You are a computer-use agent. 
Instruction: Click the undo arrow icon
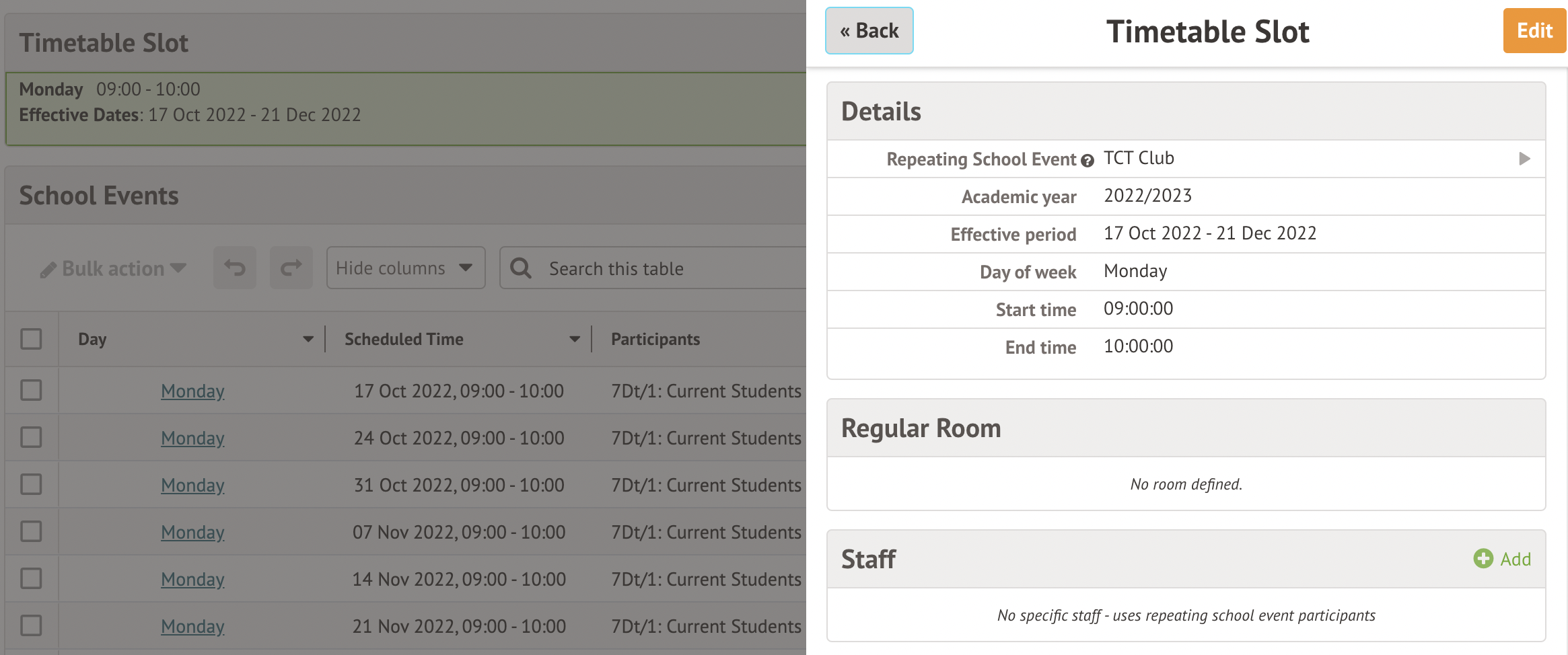235,268
